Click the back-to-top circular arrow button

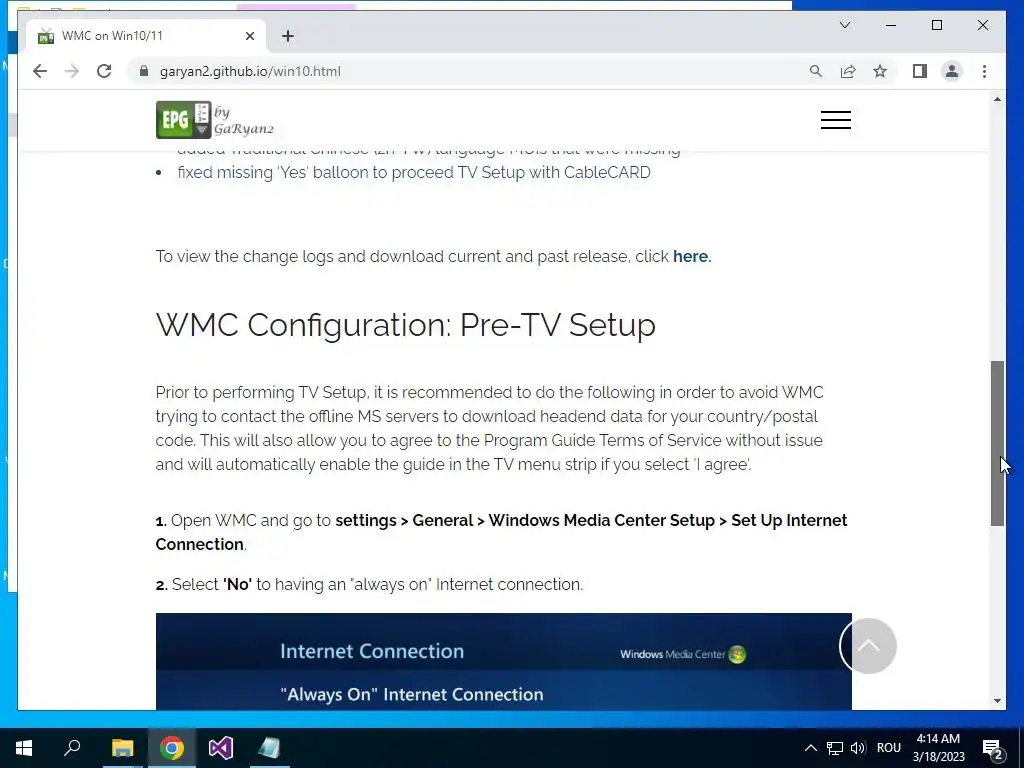tap(868, 646)
